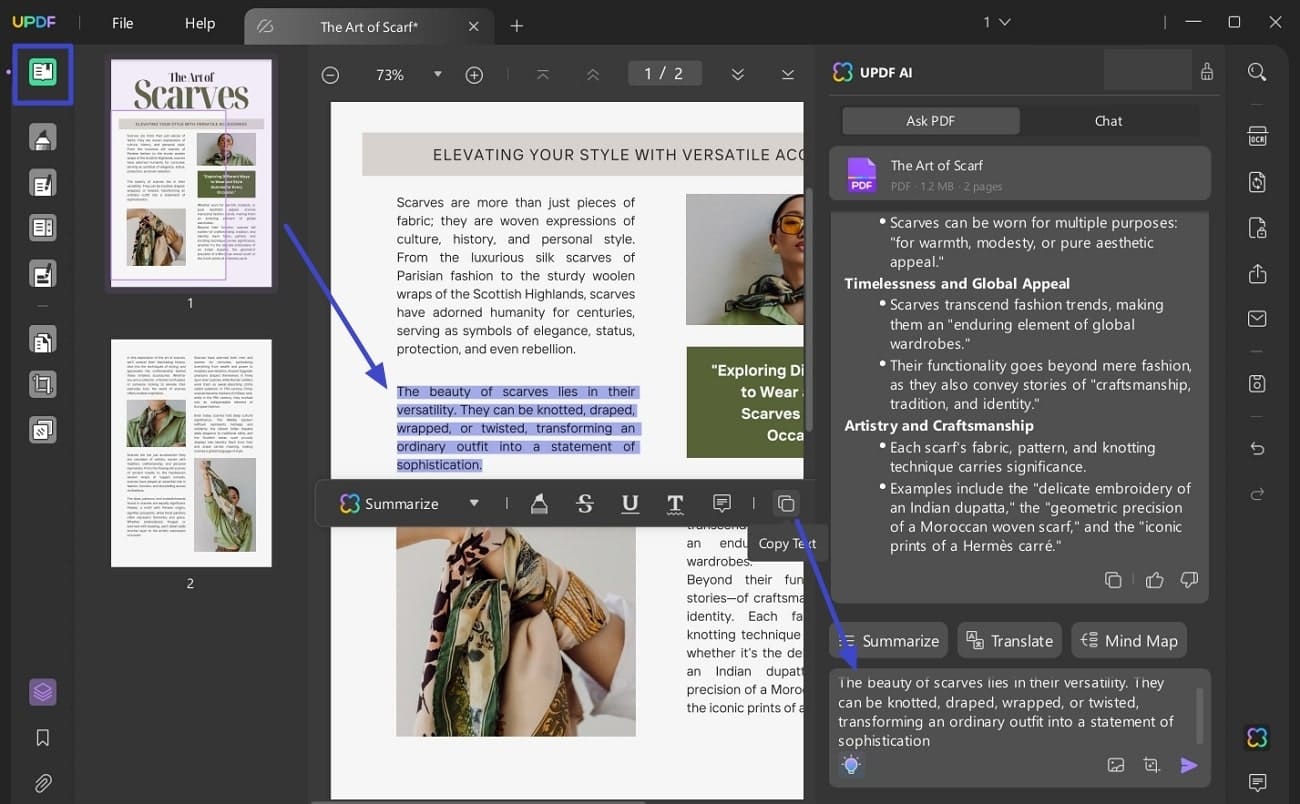This screenshot has height=804, width=1300.
Task: Switch to the Chat tab
Action: [1108, 120]
